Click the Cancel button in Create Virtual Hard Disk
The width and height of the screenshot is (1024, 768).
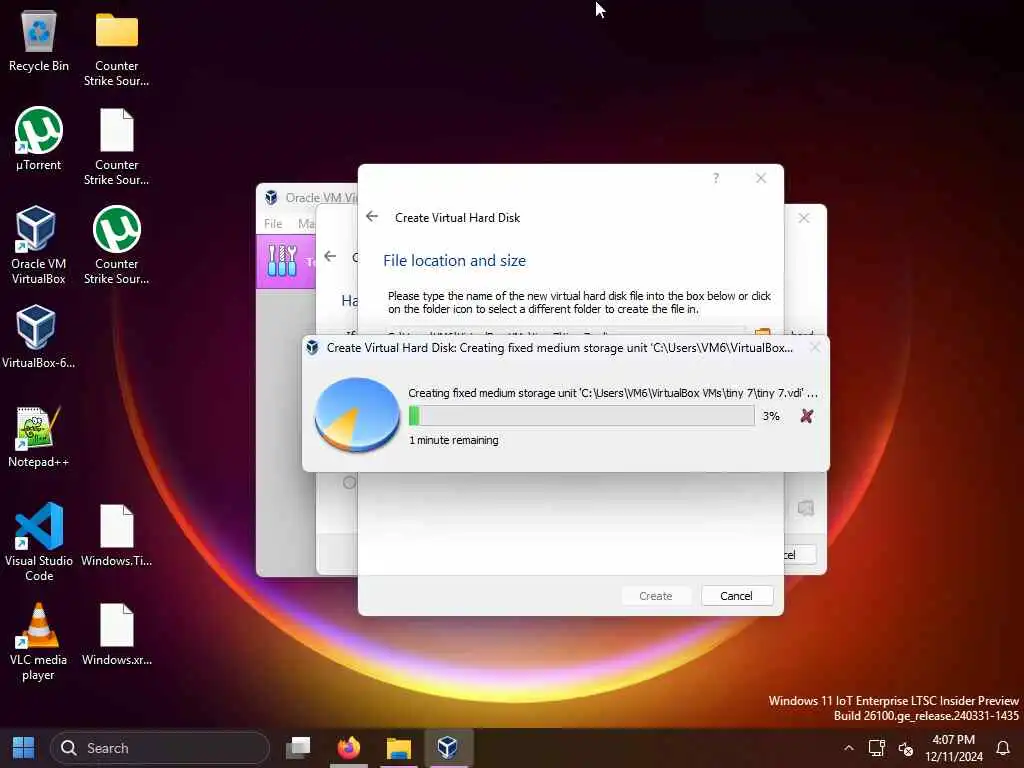tap(737, 596)
